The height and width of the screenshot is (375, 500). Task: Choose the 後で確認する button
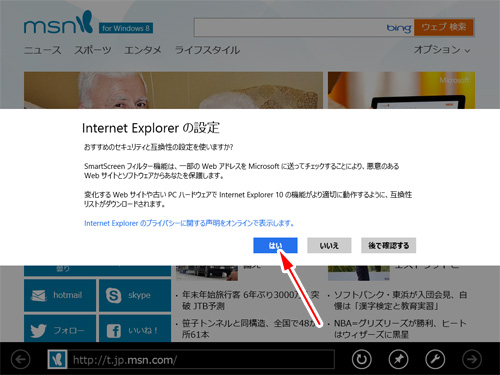click(388, 245)
